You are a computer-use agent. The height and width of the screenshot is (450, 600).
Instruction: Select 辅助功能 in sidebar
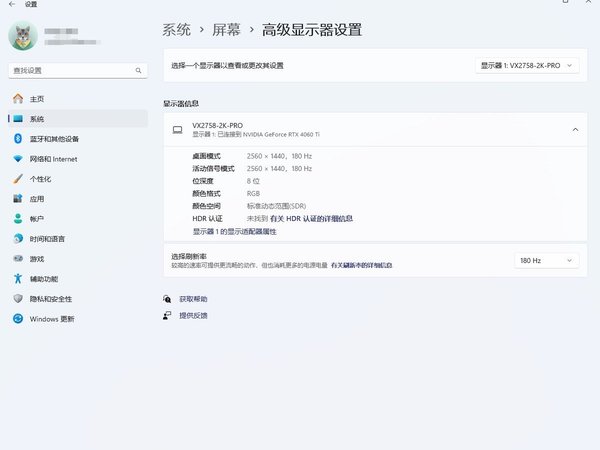(x=78, y=279)
